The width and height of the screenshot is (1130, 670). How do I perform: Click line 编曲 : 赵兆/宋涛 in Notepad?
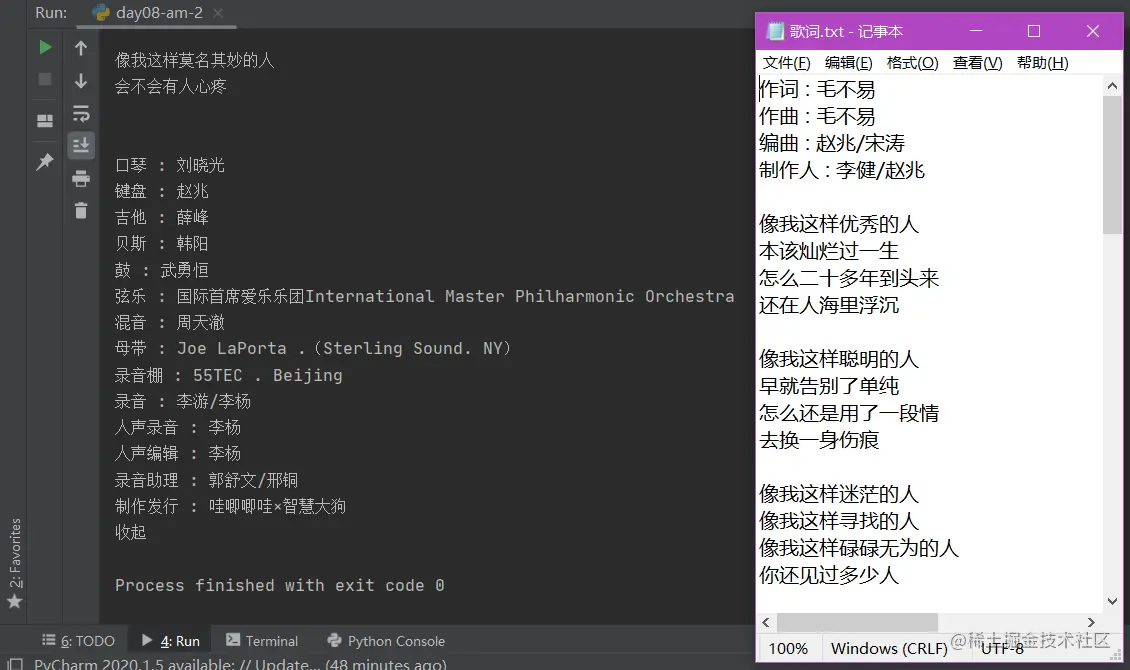(x=832, y=143)
